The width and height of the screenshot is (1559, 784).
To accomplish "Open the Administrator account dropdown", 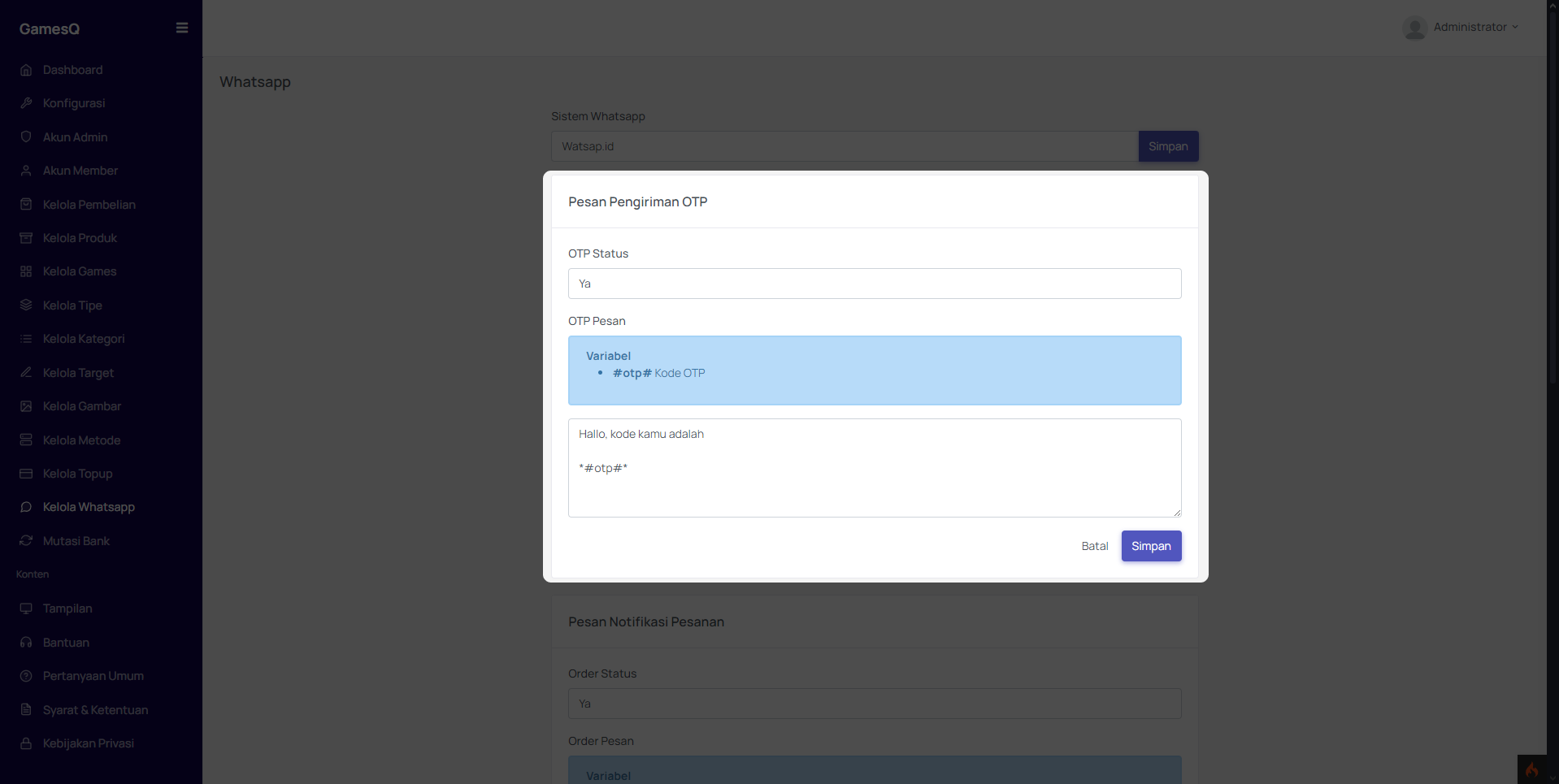I will click(1476, 27).
